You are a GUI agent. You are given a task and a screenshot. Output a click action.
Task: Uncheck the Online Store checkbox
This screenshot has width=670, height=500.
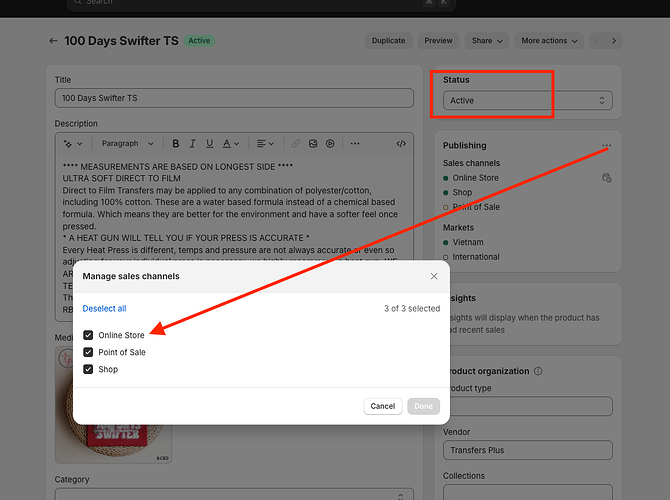88,335
